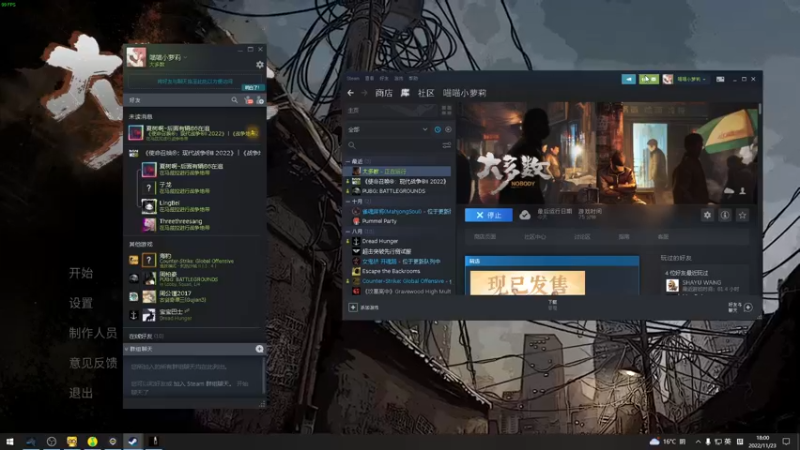Collapse the 八月 library section

tap(348, 232)
